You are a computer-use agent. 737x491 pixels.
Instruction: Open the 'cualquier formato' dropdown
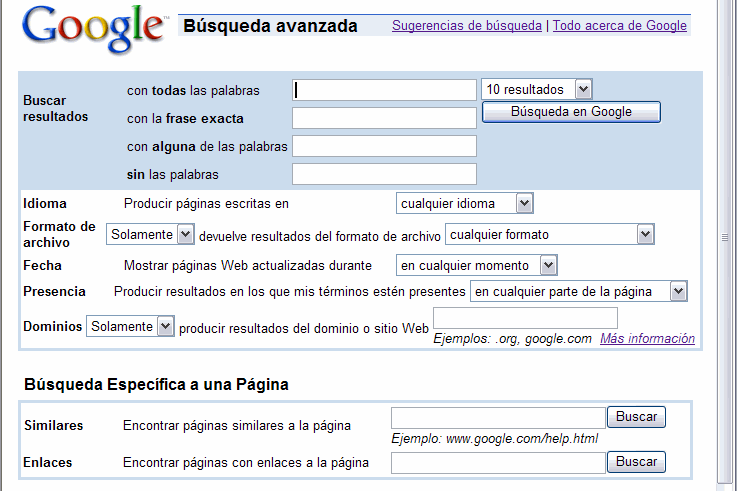(549, 234)
